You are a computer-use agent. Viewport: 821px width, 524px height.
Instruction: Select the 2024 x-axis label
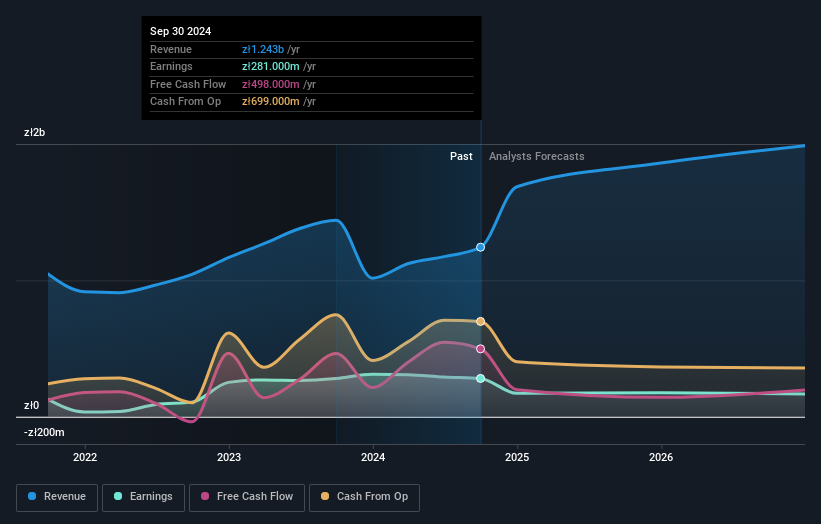click(x=373, y=457)
